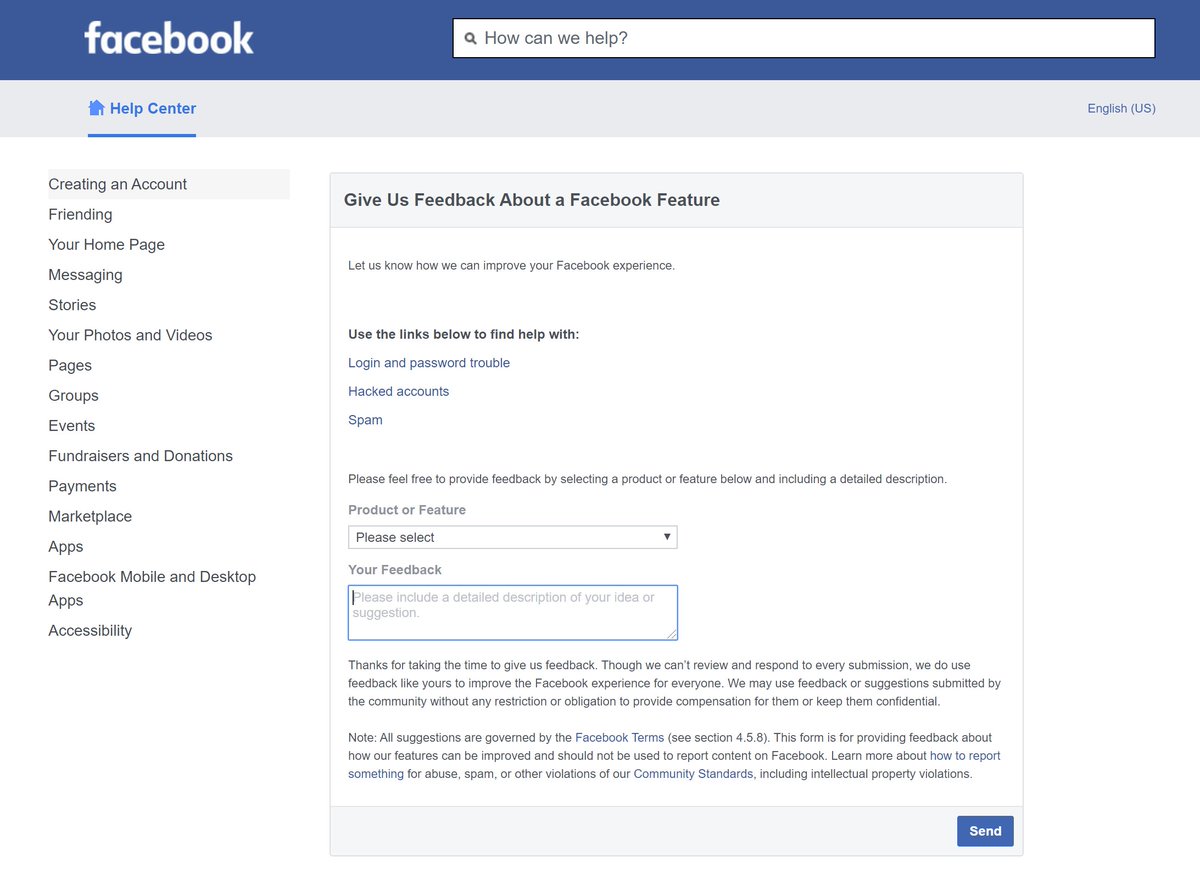
Task: Select the Pages help topic
Action: (70, 365)
